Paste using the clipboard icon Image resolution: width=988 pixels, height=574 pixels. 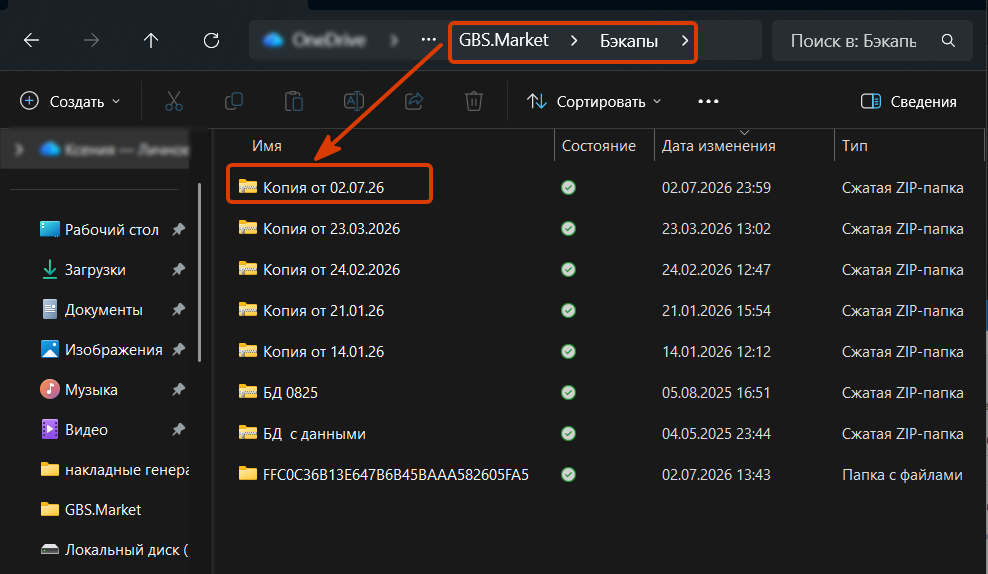294,101
